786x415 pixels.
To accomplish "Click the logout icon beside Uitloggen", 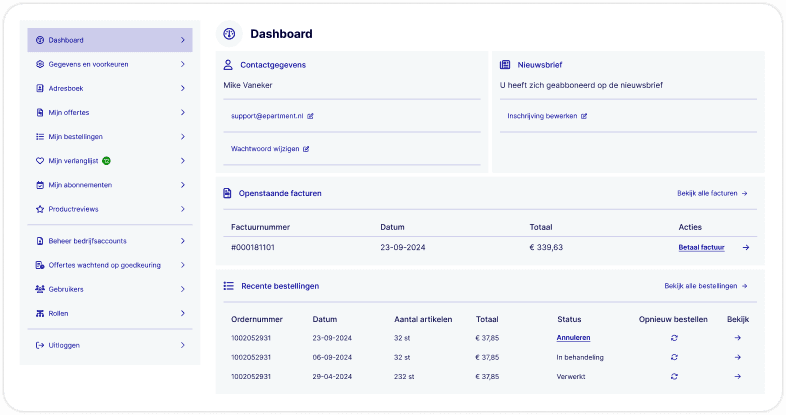I will 40,345.
